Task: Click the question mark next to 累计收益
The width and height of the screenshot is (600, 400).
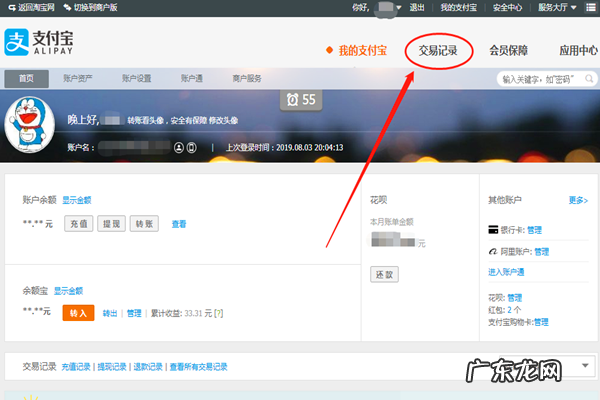Action: coord(218,313)
